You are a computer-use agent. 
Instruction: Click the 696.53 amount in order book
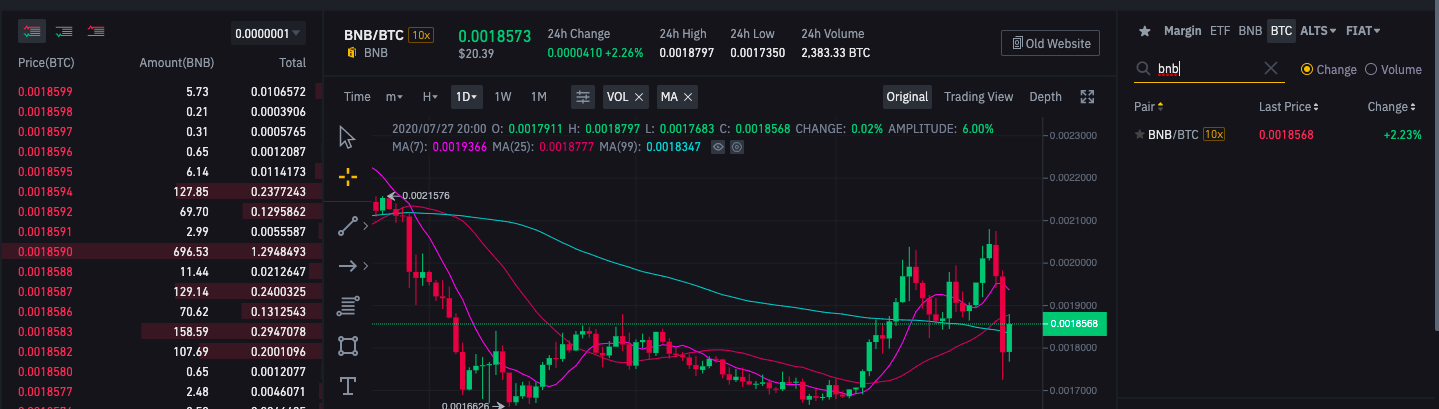click(x=190, y=251)
